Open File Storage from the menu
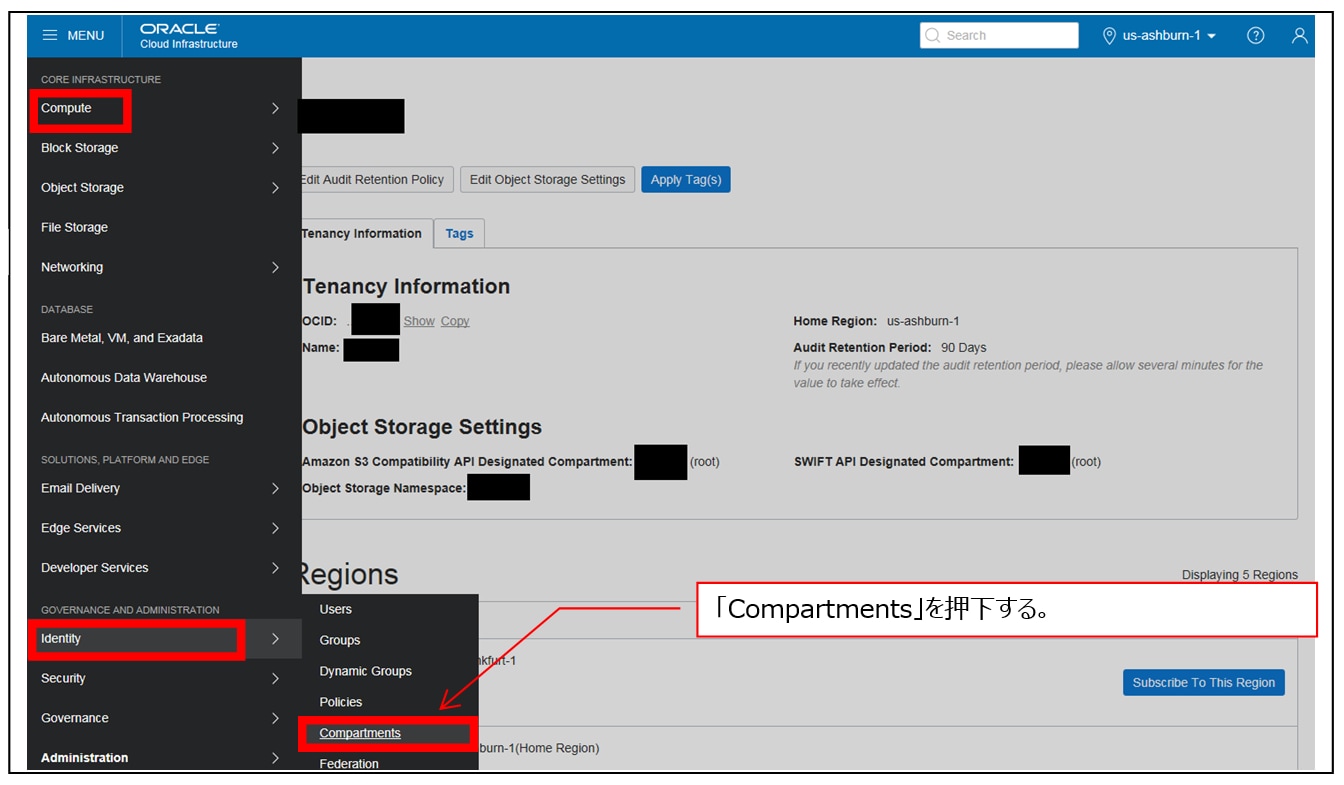This screenshot has height=785, width=1344. click(x=74, y=227)
